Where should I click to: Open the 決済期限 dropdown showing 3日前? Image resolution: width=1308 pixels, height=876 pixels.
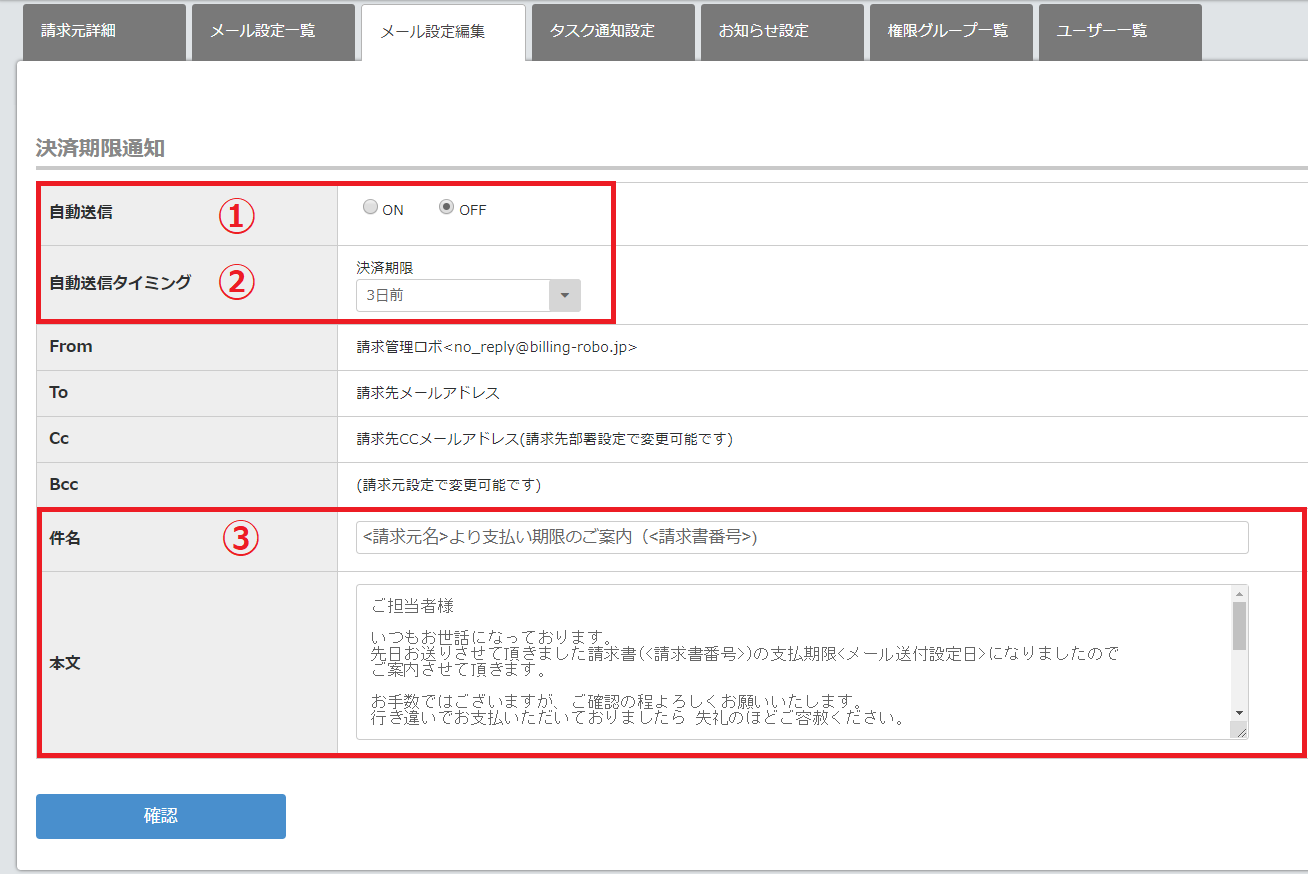click(453, 296)
